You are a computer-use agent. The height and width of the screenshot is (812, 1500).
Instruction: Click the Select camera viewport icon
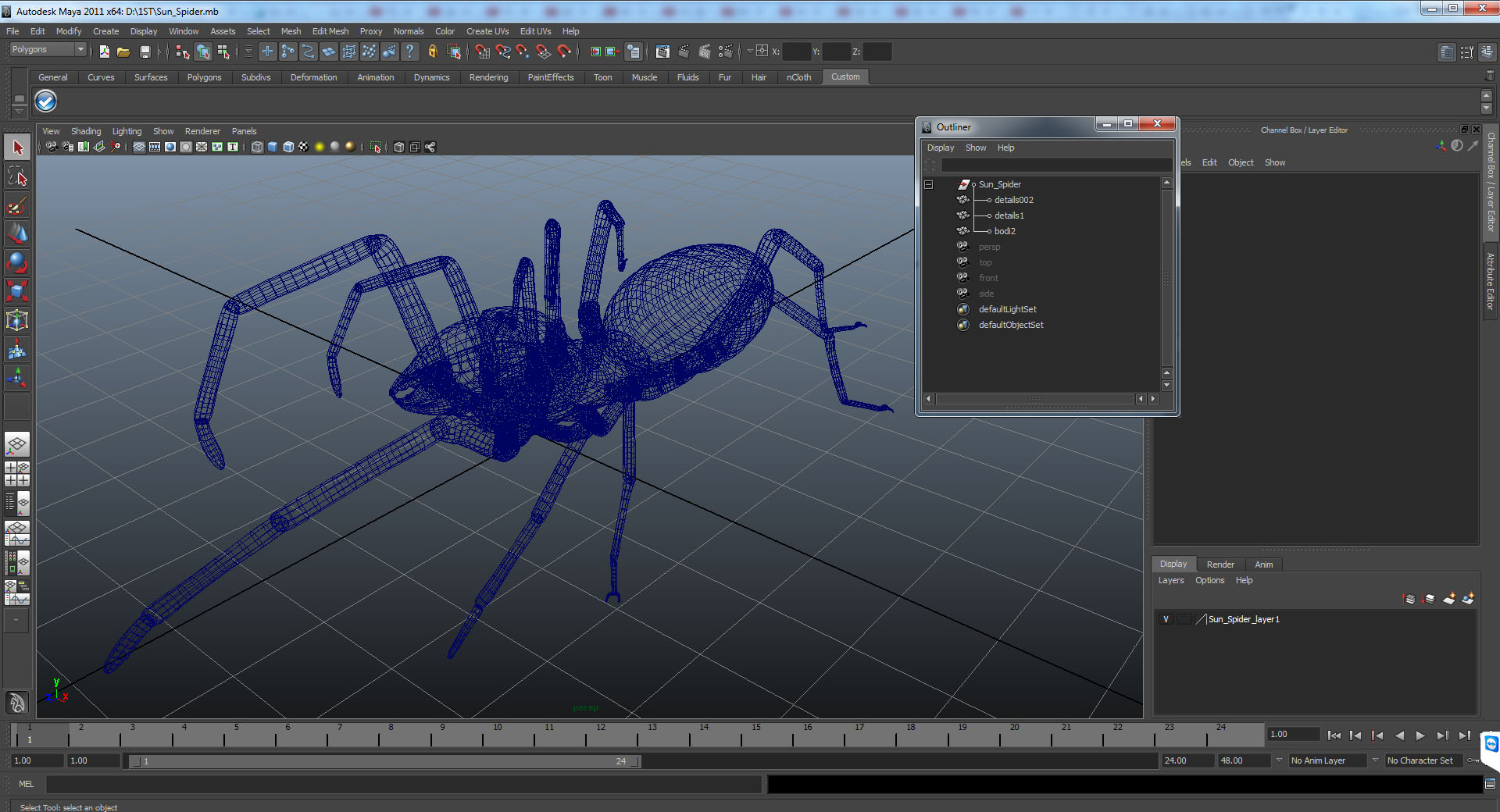(52, 147)
